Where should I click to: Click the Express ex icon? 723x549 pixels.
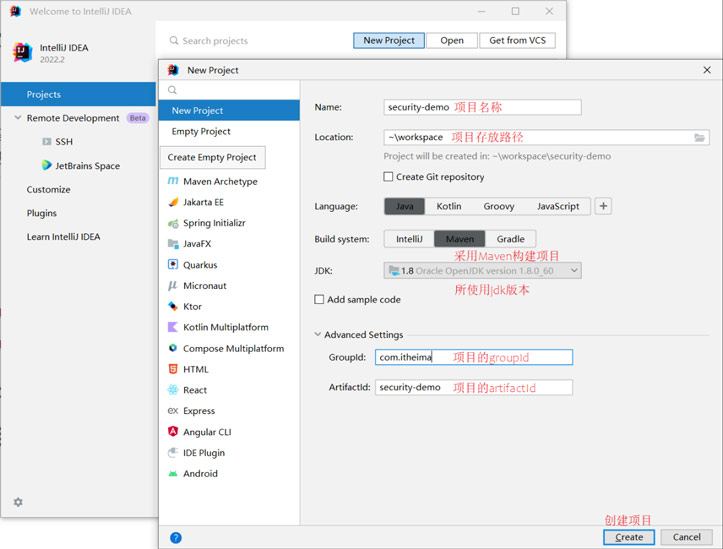[173, 411]
